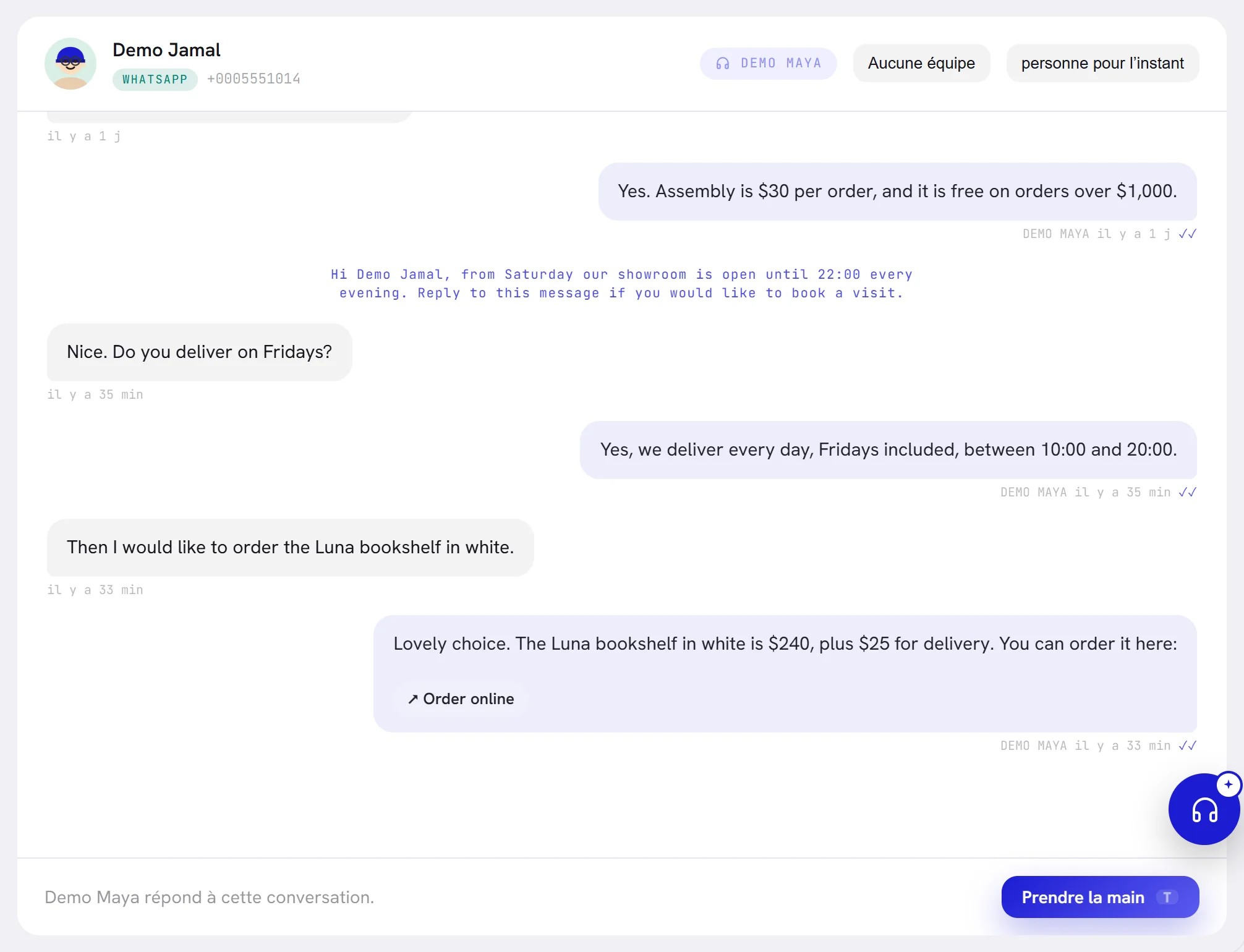Viewport: 1244px width, 952px height.
Task: Click read checkmarks under the delivery hours reply
Action: [x=1187, y=492]
